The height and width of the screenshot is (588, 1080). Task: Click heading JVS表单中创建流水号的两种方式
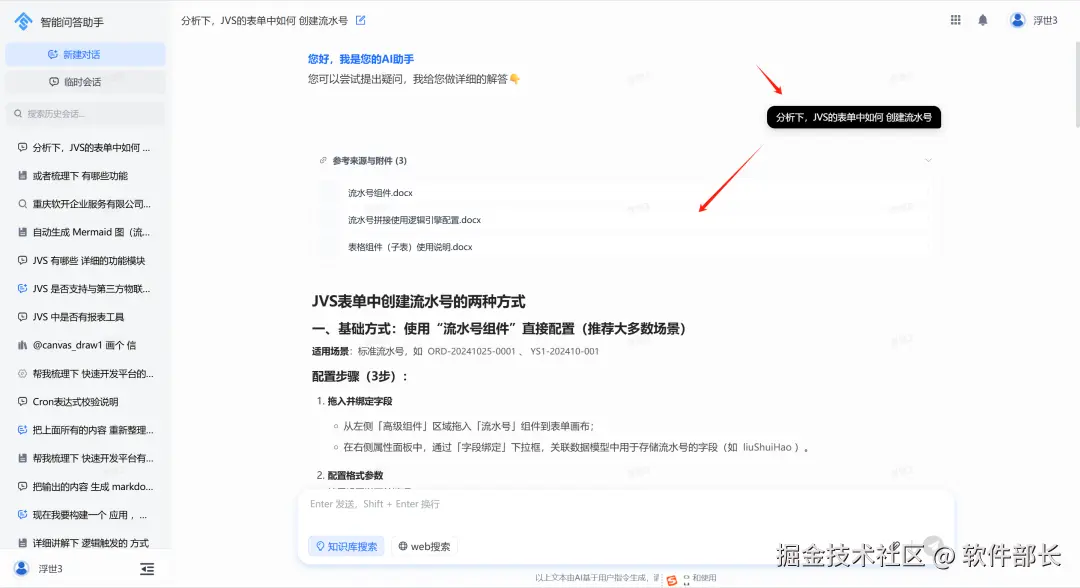[418, 302]
